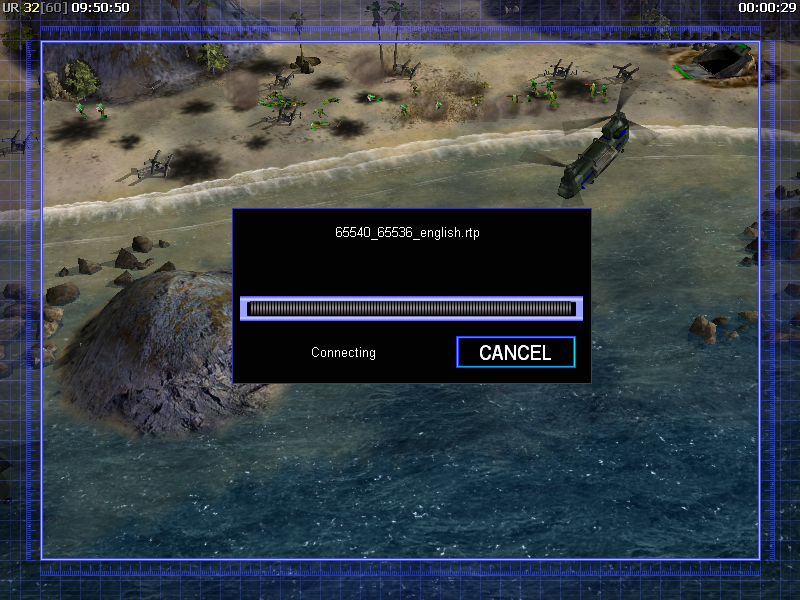
Task: Click the CANCEL button
Action: point(516,352)
